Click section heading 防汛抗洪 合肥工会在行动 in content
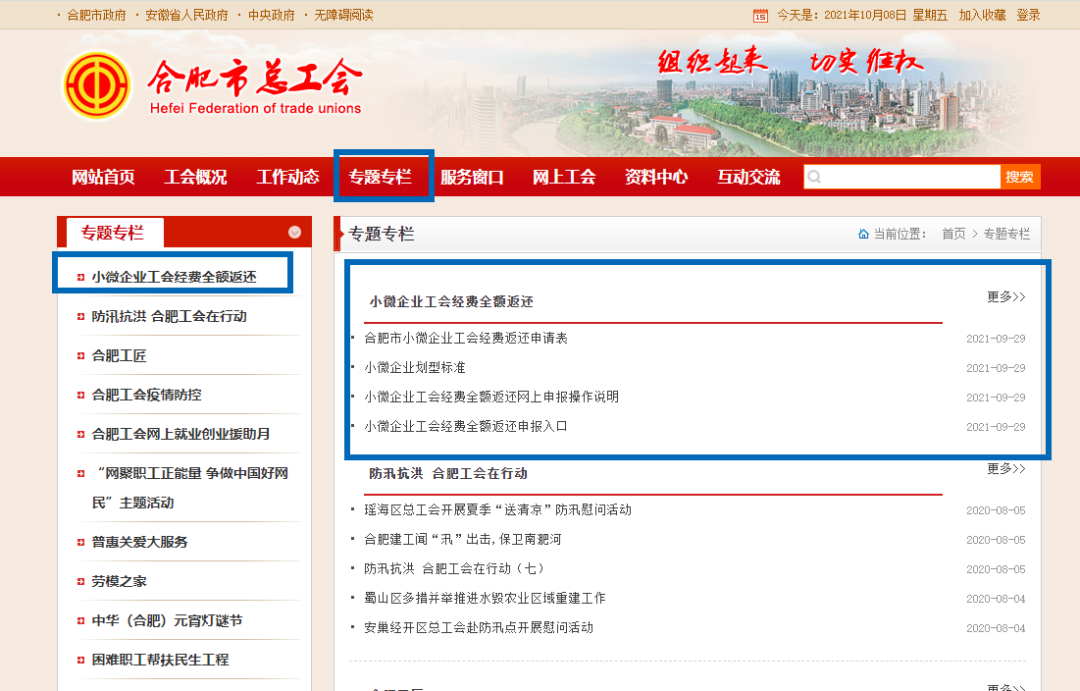 (448, 473)
